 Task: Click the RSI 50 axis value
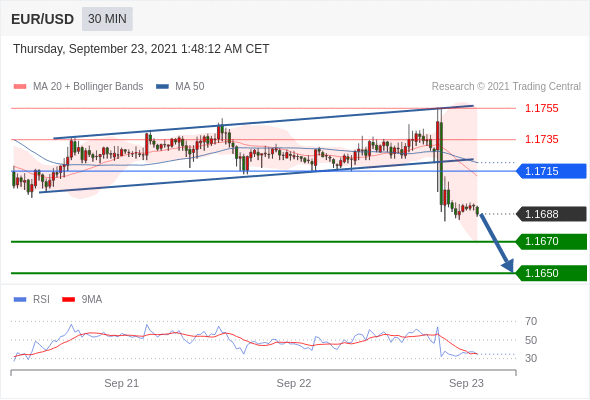tap(531, 340)
